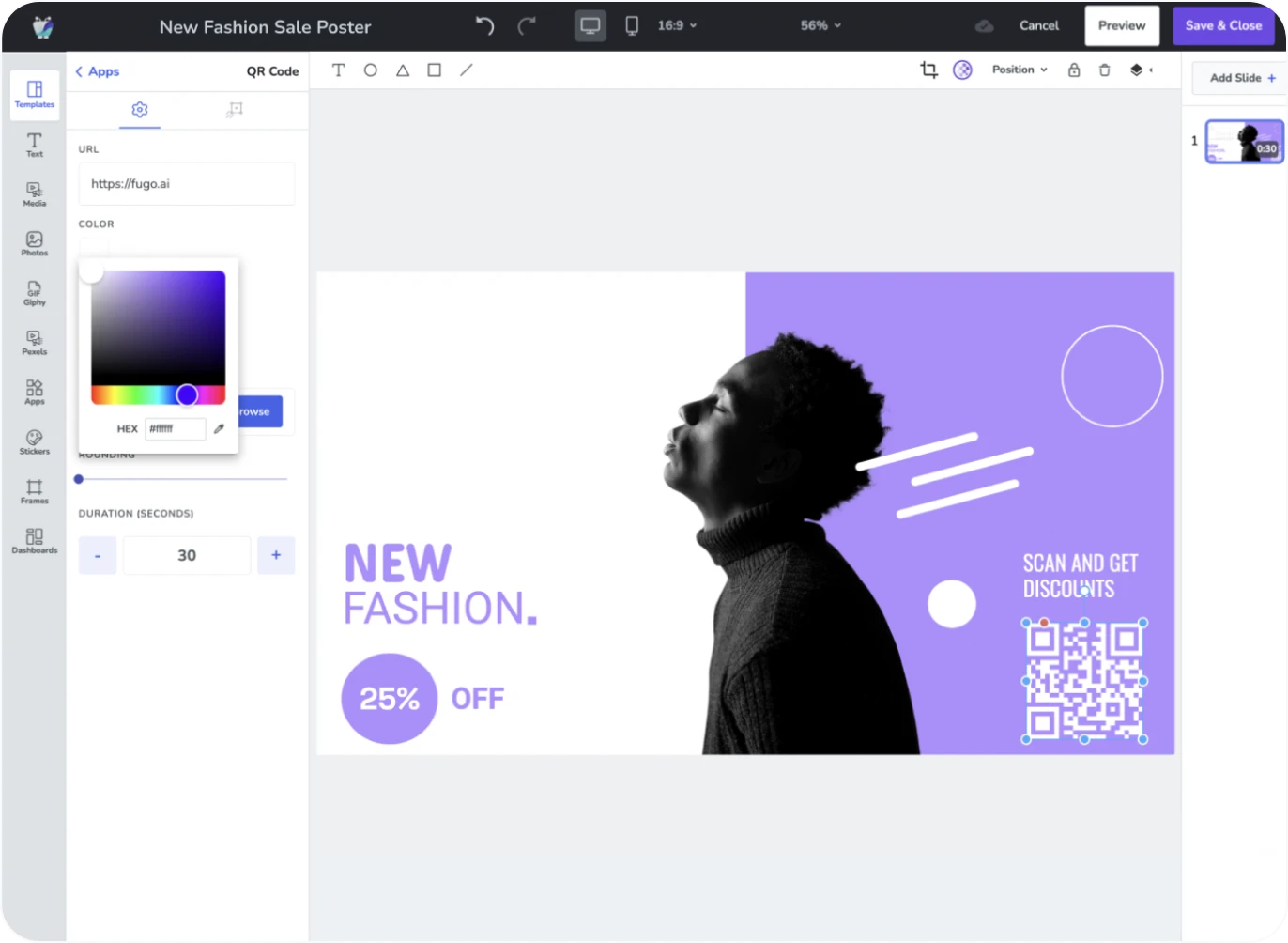The image size is (1288, 943).
Task: Toggle the lock icon for selected element
Action: coord(1074,70)
